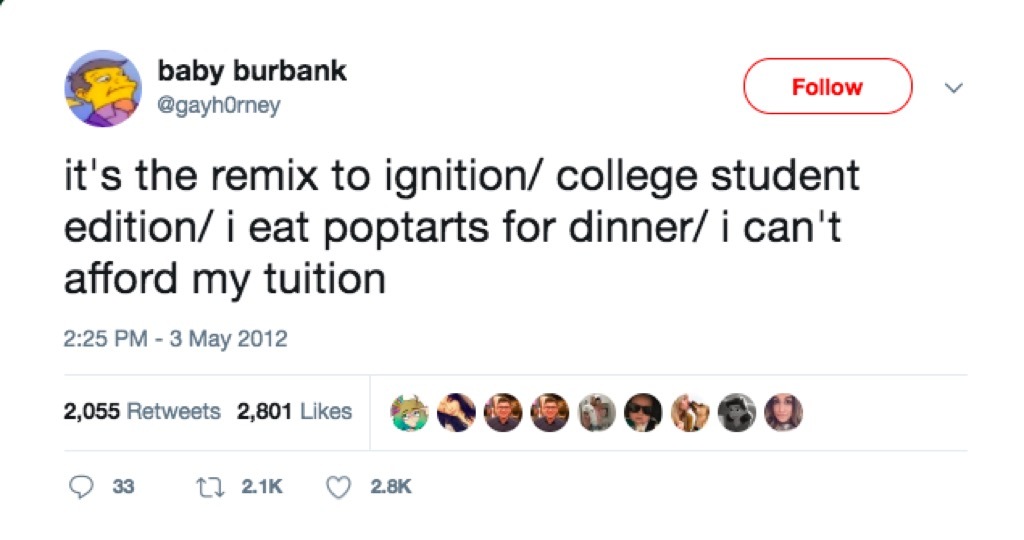The width and height of the screenshot is (1024, 540).
Task: View the 2,055 Retweets list
Action: (x=142, y=411)
